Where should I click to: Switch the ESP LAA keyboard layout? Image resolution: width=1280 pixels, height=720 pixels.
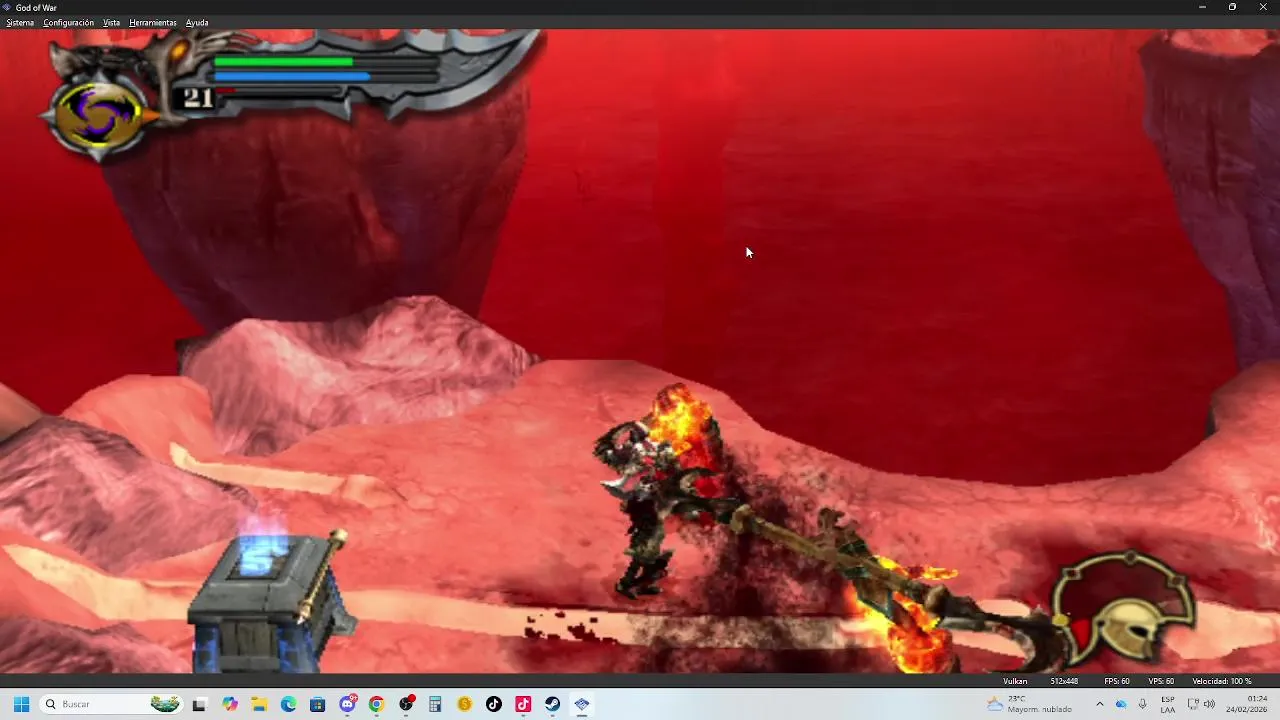point(1167,704)
